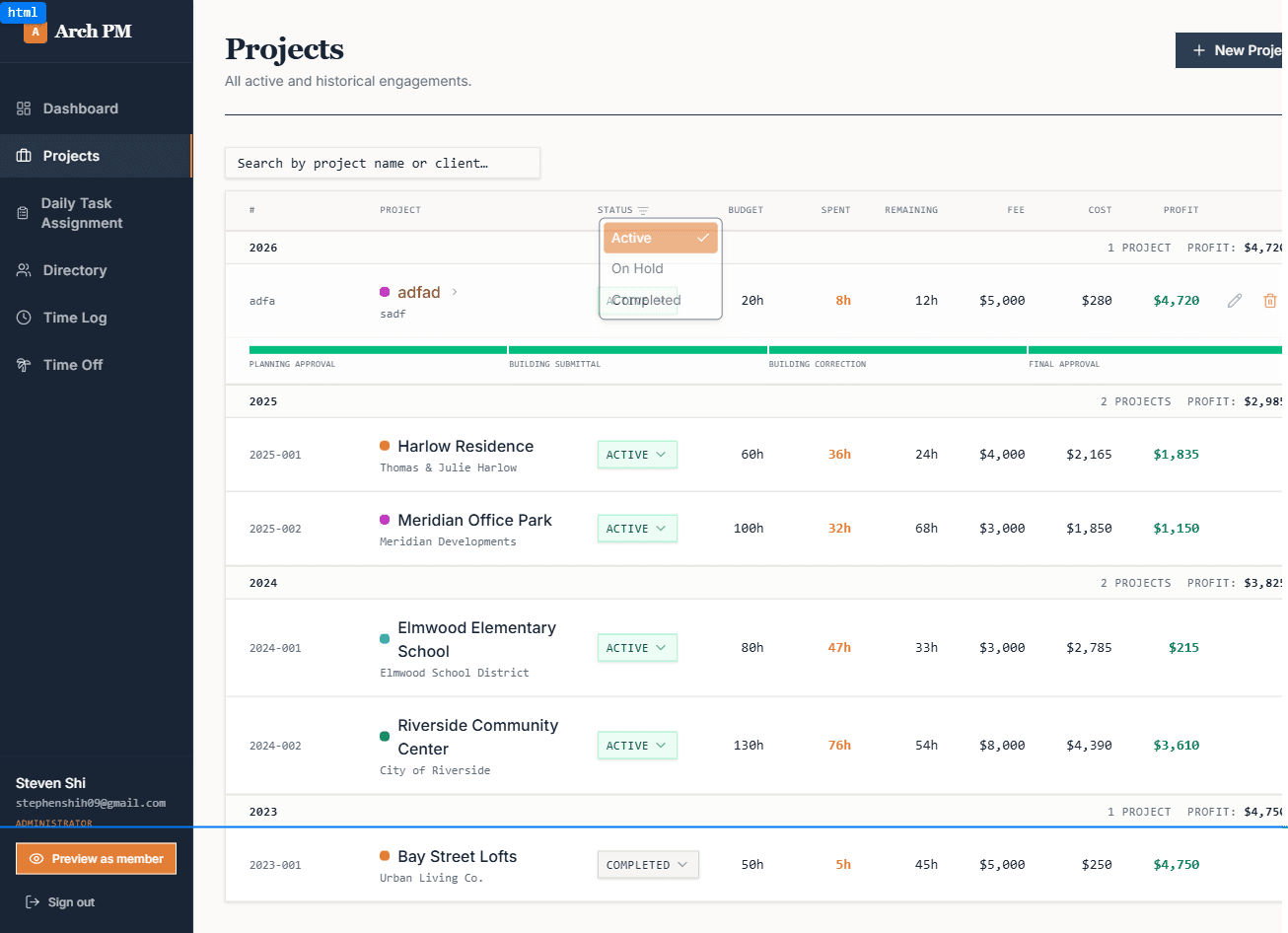The image size is (1288, 933).
Task: Click Harlow Residence spent 36h value
Action: [839, 455]
